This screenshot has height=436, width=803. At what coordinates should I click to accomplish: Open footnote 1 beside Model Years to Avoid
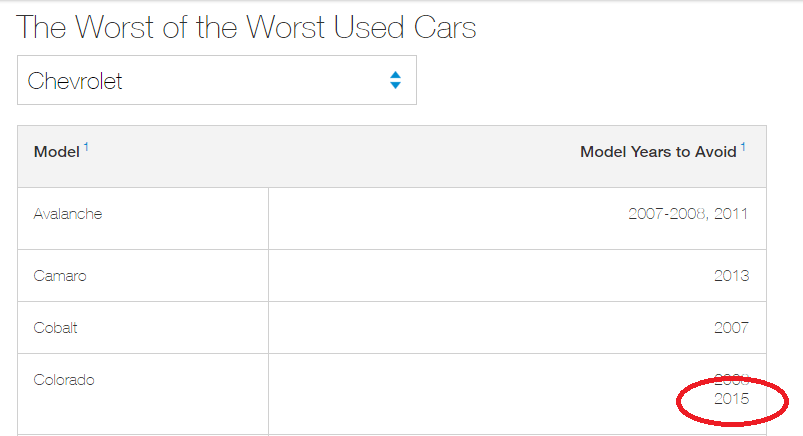(744, 147)
